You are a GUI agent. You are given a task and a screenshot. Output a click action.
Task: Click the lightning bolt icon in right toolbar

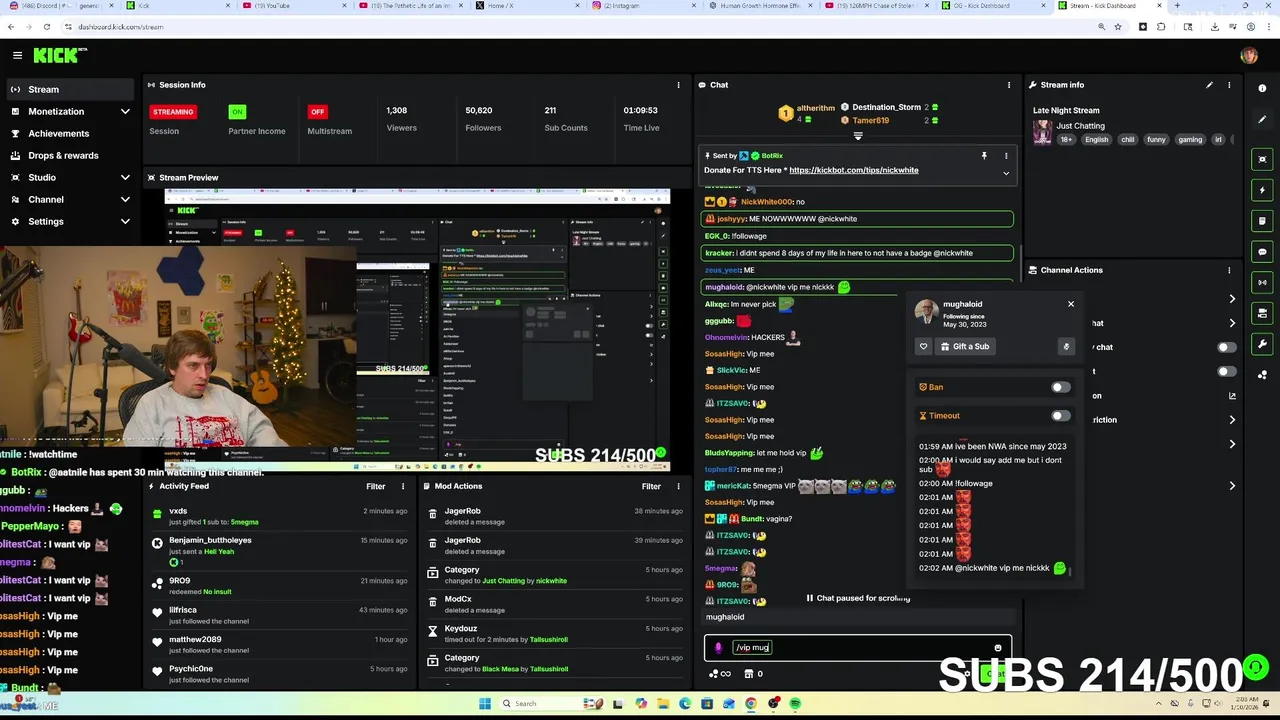pyautogui.click(x=1262, y=190)
